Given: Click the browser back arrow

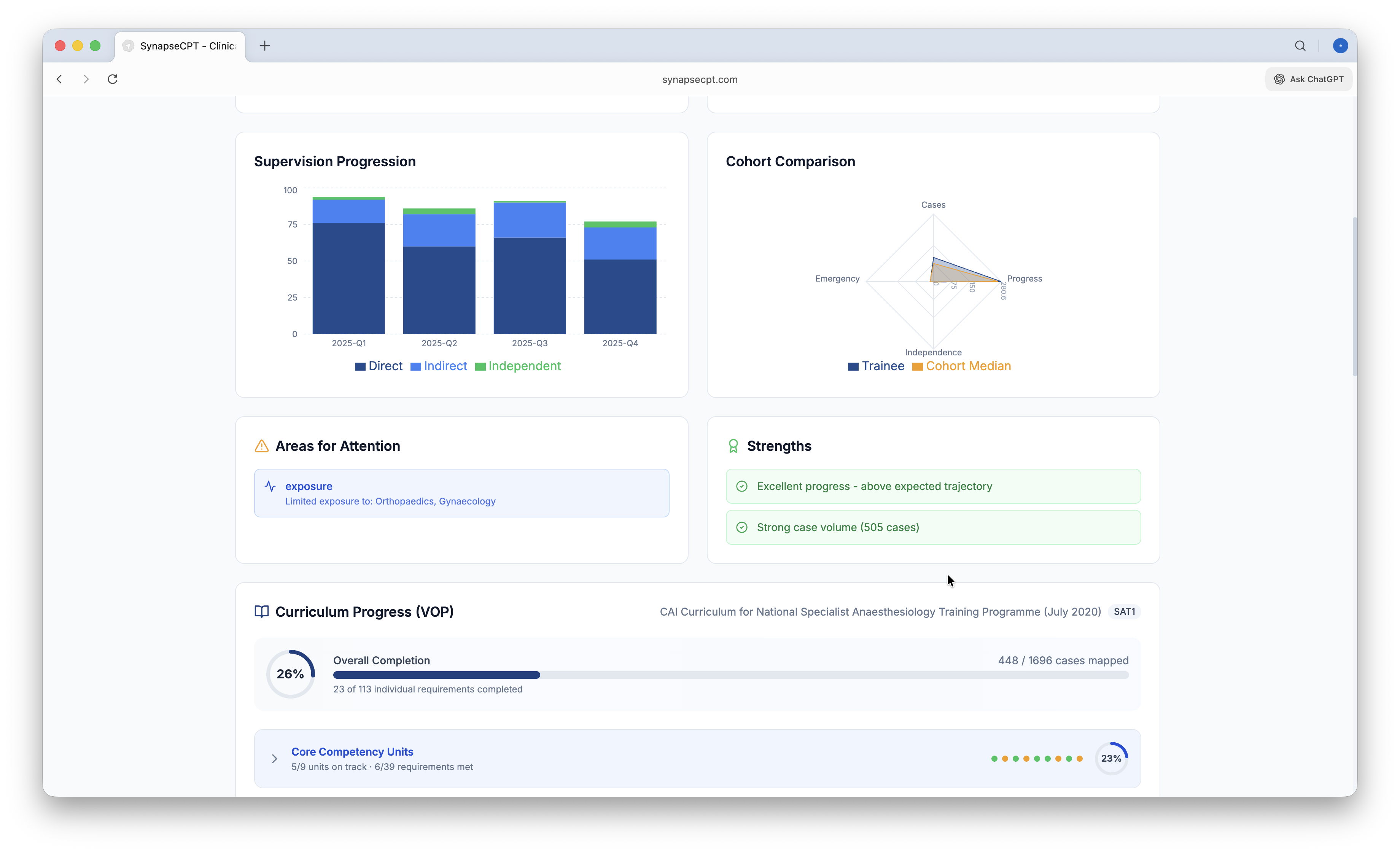Looking at the screenshot, I should (60, 79).
